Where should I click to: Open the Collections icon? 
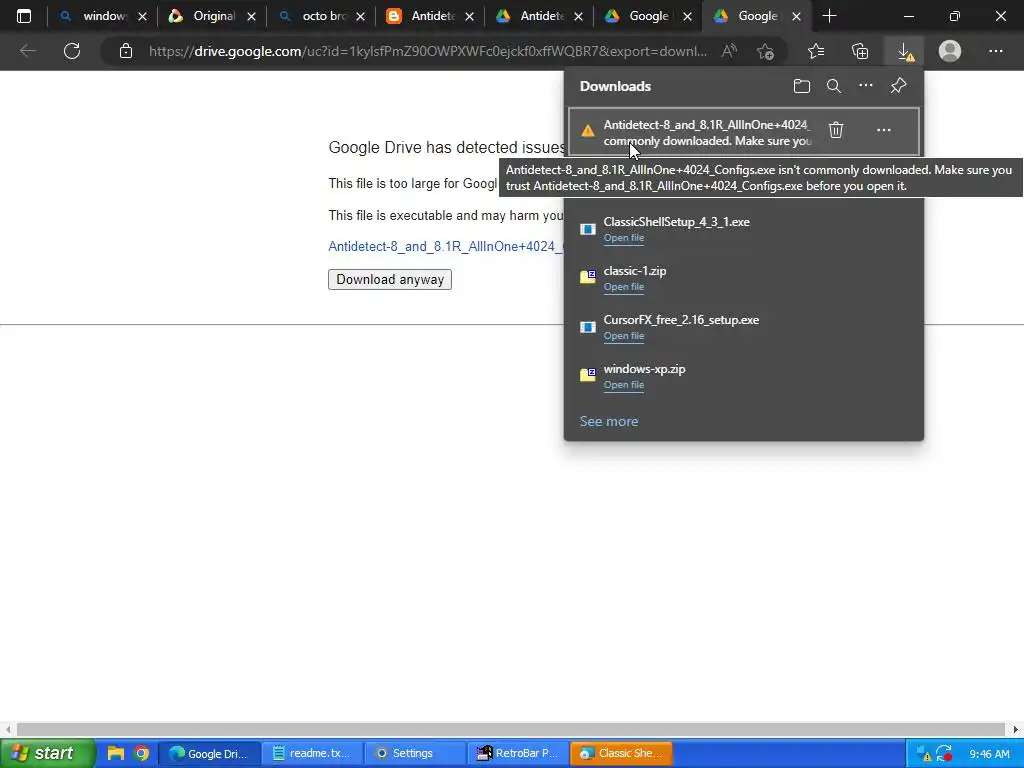point(860,51)
